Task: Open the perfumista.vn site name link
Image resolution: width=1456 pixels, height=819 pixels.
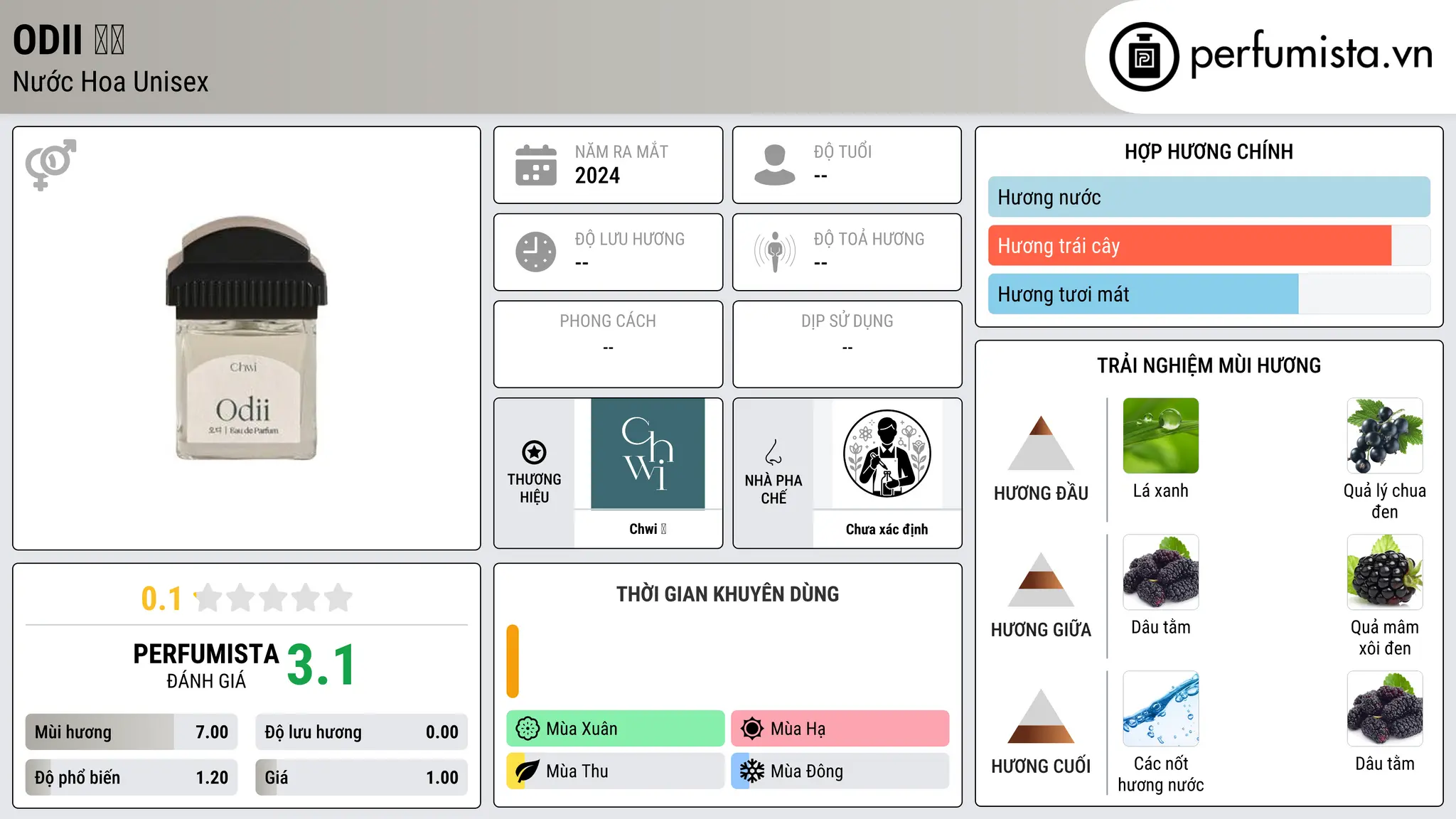Action: coord(1311,55)
